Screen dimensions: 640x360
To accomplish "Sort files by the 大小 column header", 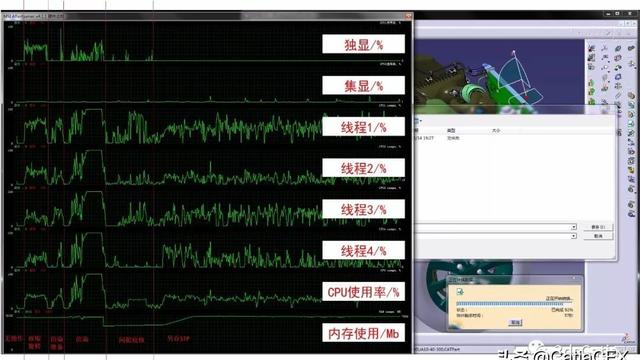I will click(x=496, y=131).
